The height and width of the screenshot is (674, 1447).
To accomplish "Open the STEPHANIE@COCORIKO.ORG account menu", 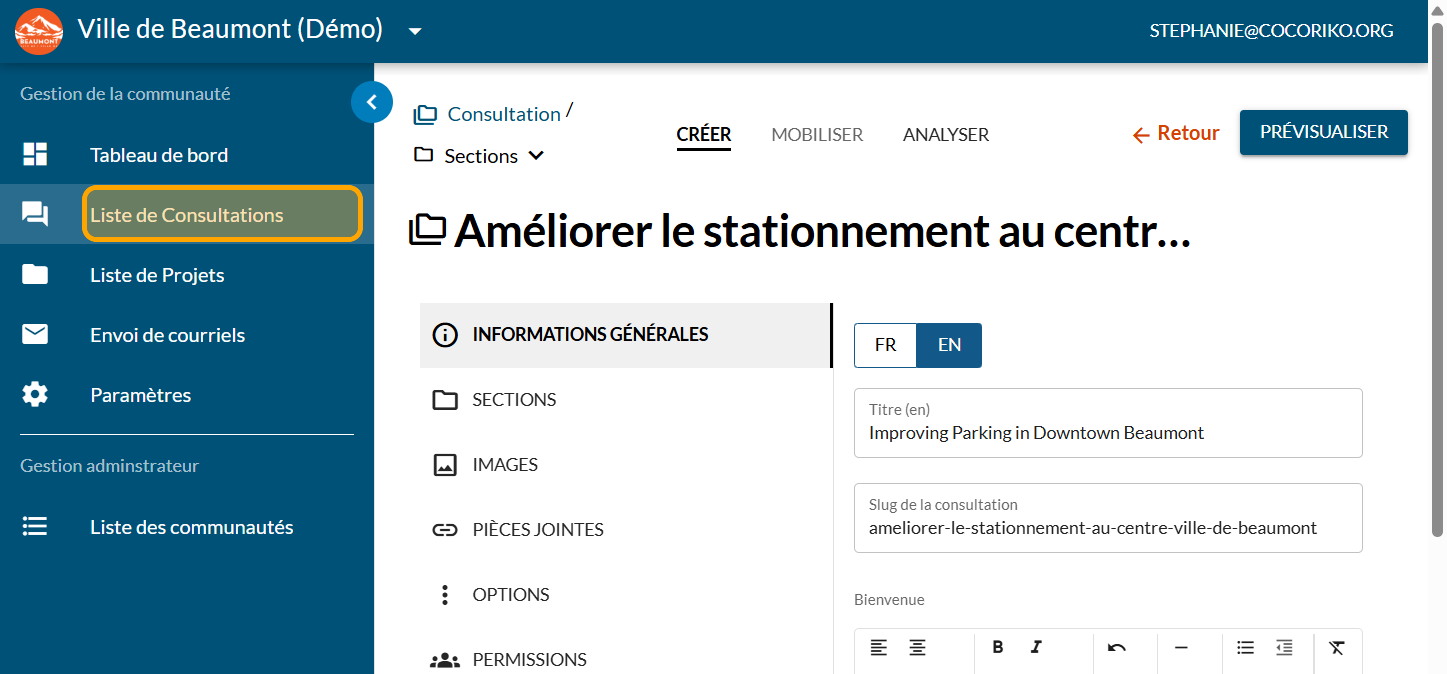I will [1271, 31].
